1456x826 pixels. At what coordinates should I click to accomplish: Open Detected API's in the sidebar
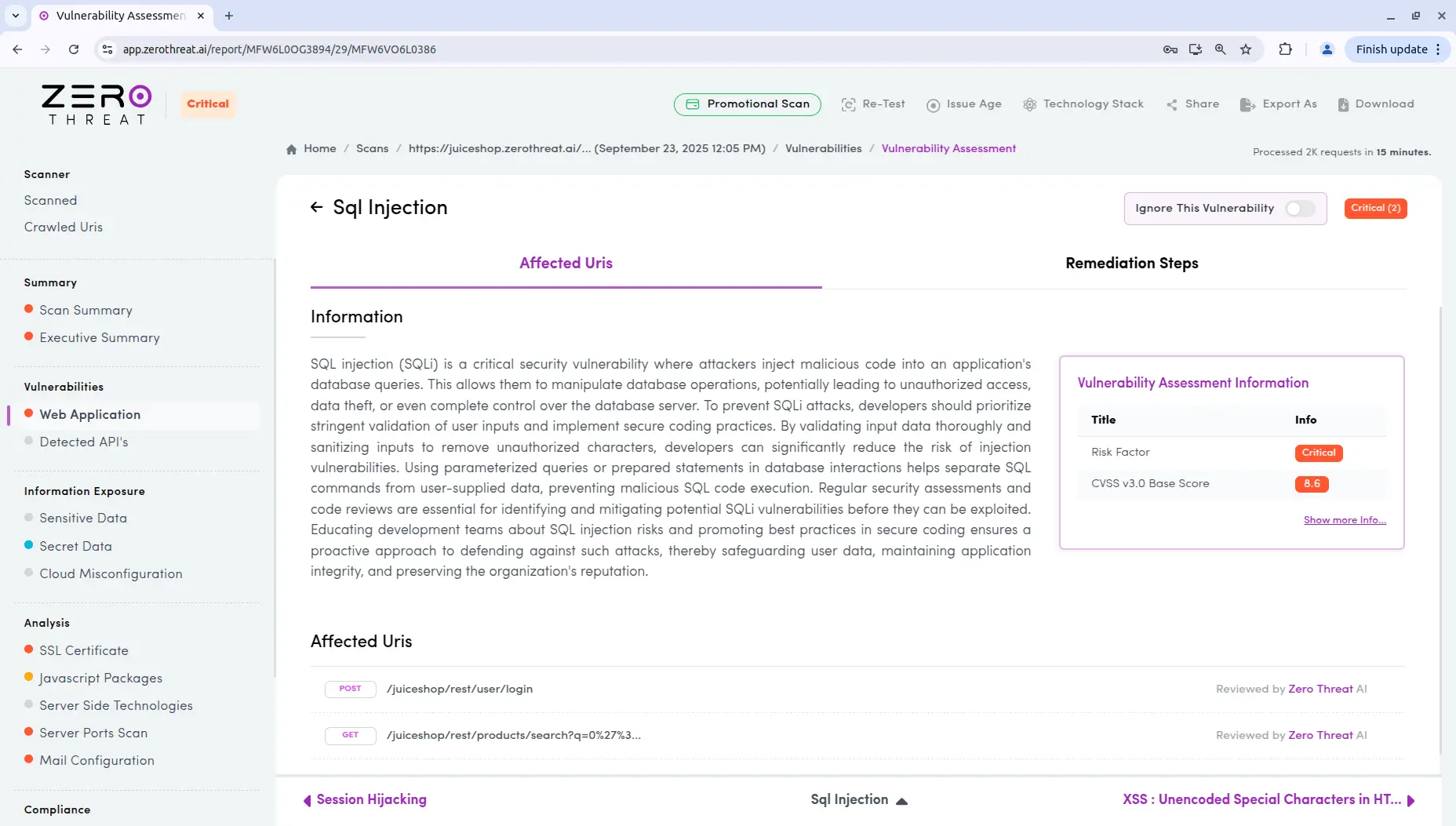83,442
